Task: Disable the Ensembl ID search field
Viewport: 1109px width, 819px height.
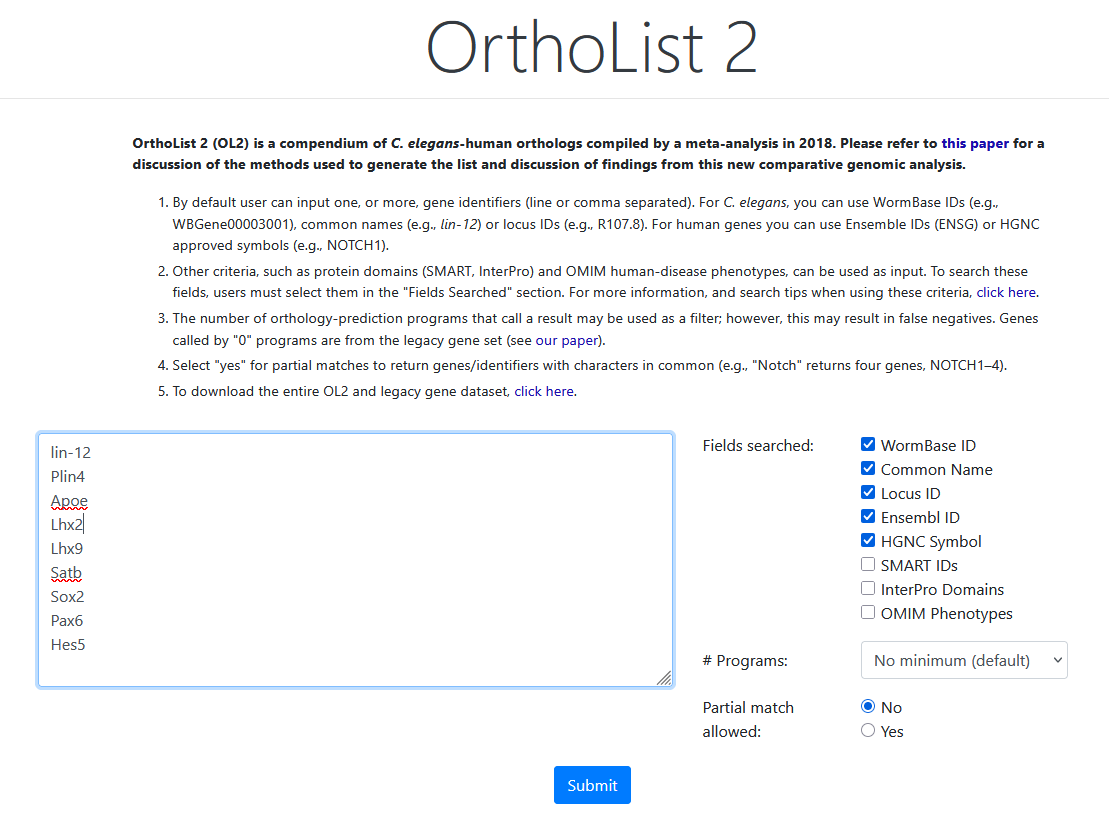Action: (x=868, y=517)
